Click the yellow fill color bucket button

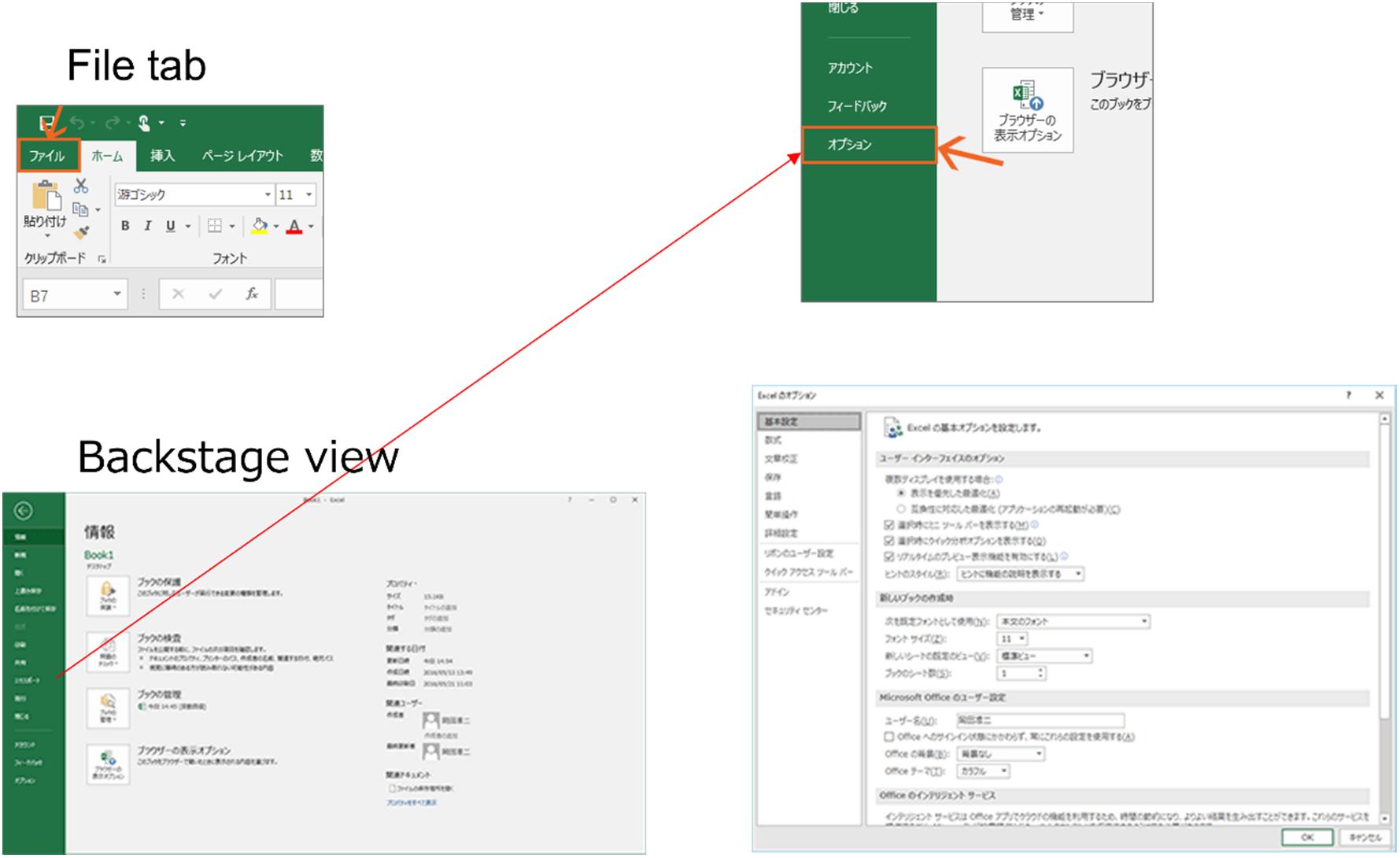pyautogui.click(x=260, y=226)
